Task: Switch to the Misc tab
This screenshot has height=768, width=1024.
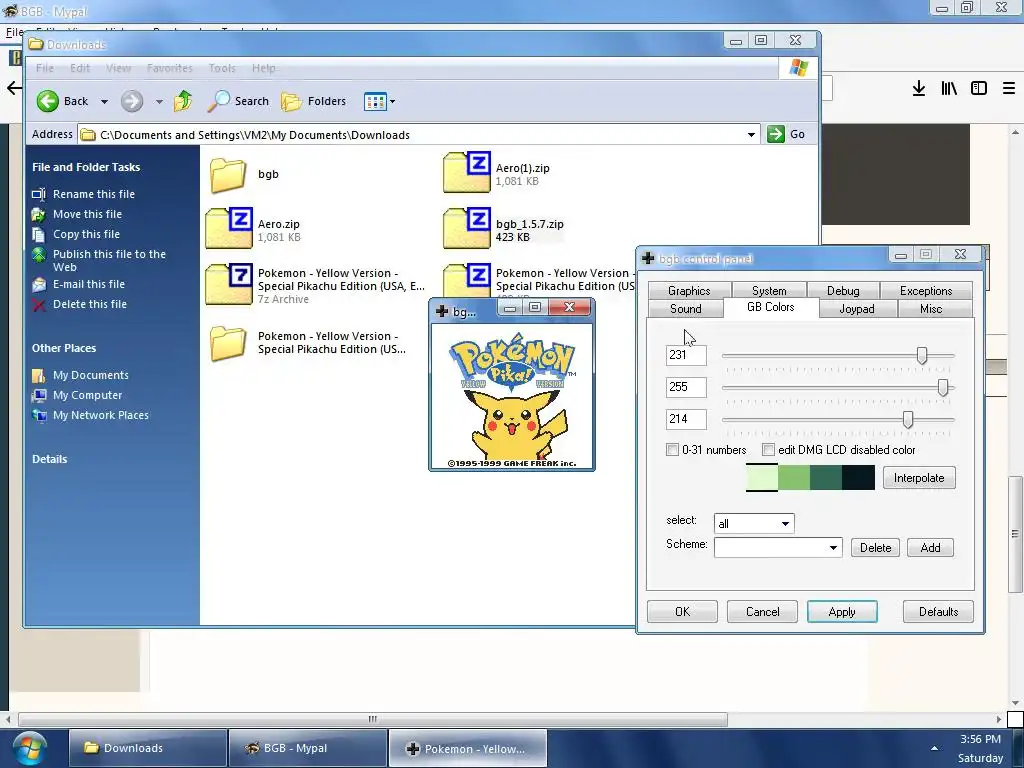Action: (931, 309)
